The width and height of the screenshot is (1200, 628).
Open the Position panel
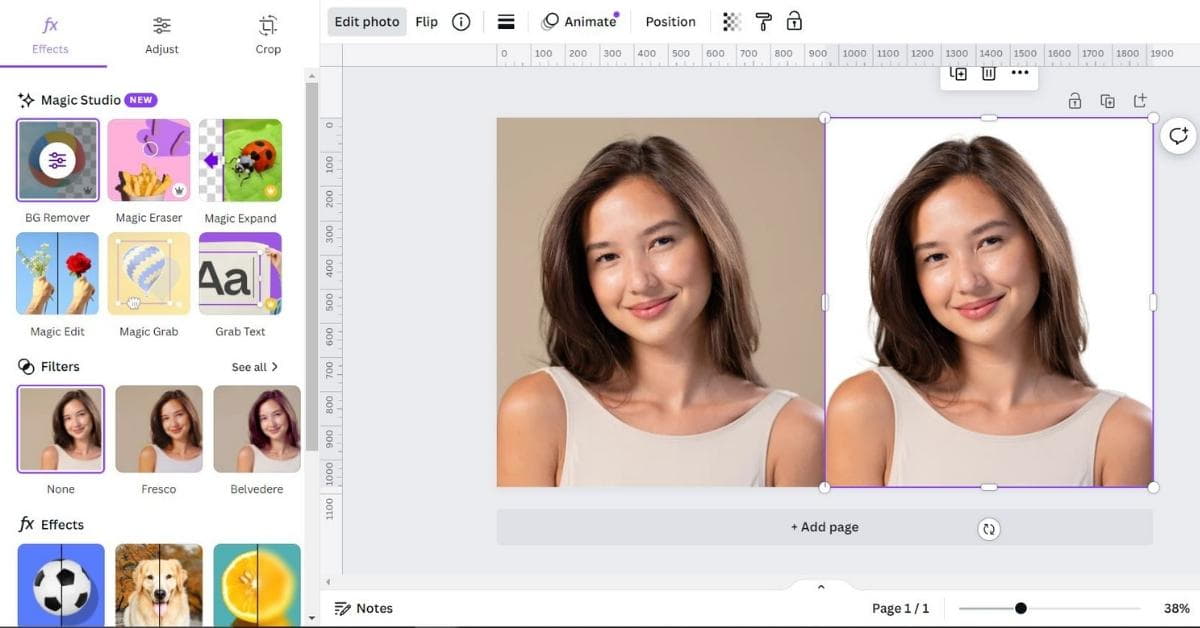tap(670, 22)
